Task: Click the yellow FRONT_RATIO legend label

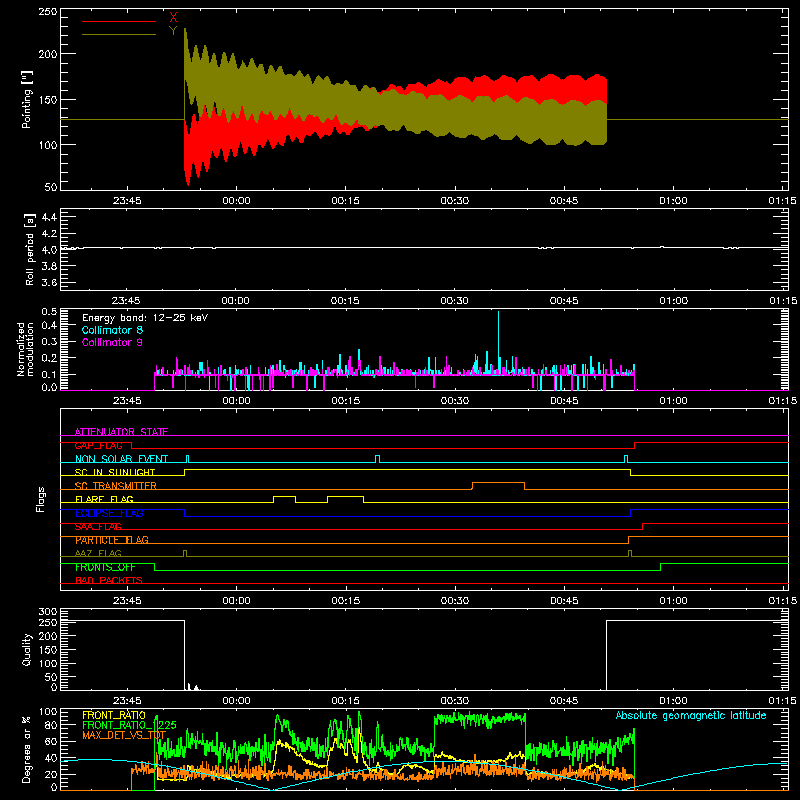Action: point(114,715)
